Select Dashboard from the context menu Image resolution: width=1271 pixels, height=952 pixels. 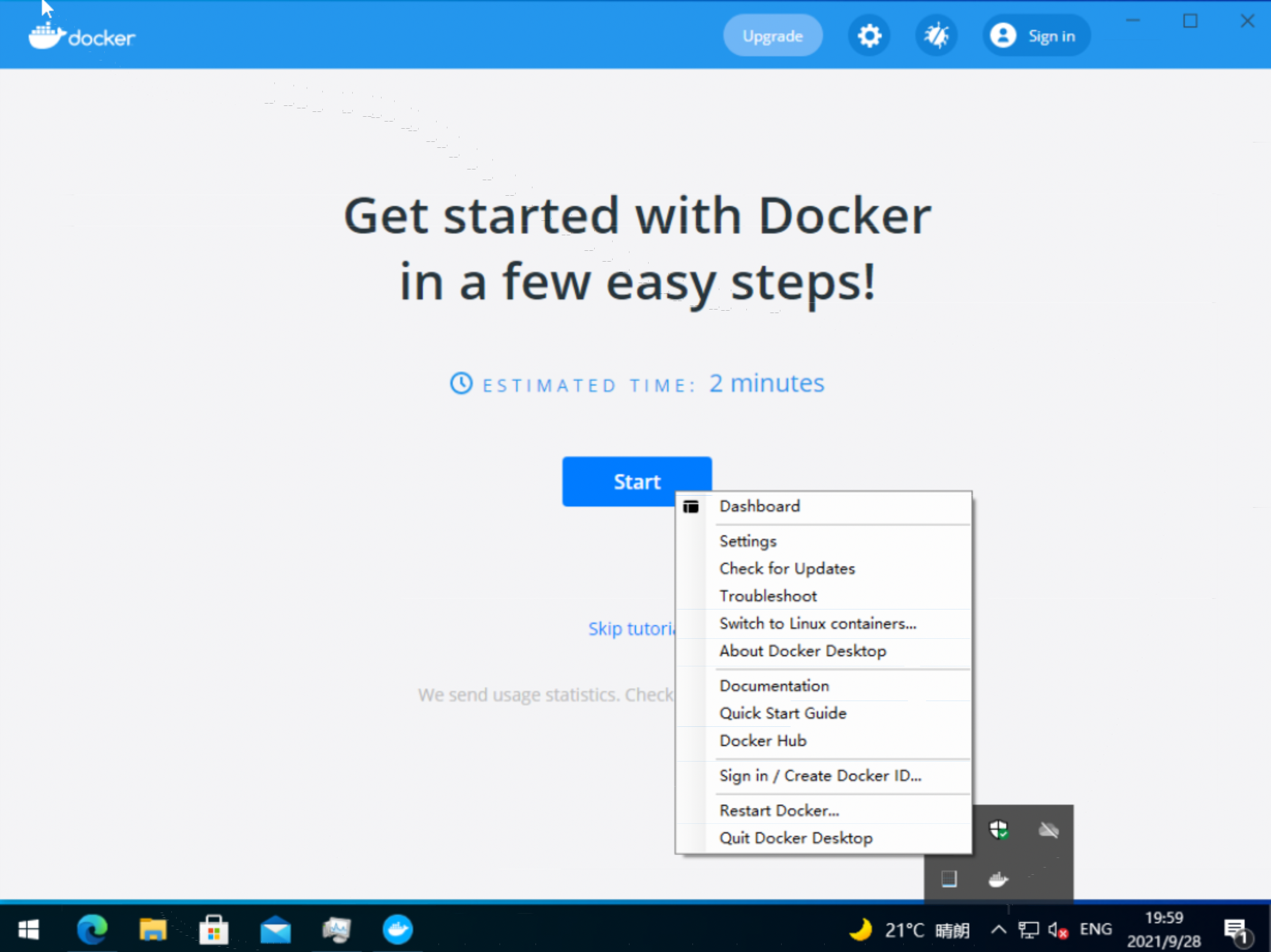click(x=759, y=507)
